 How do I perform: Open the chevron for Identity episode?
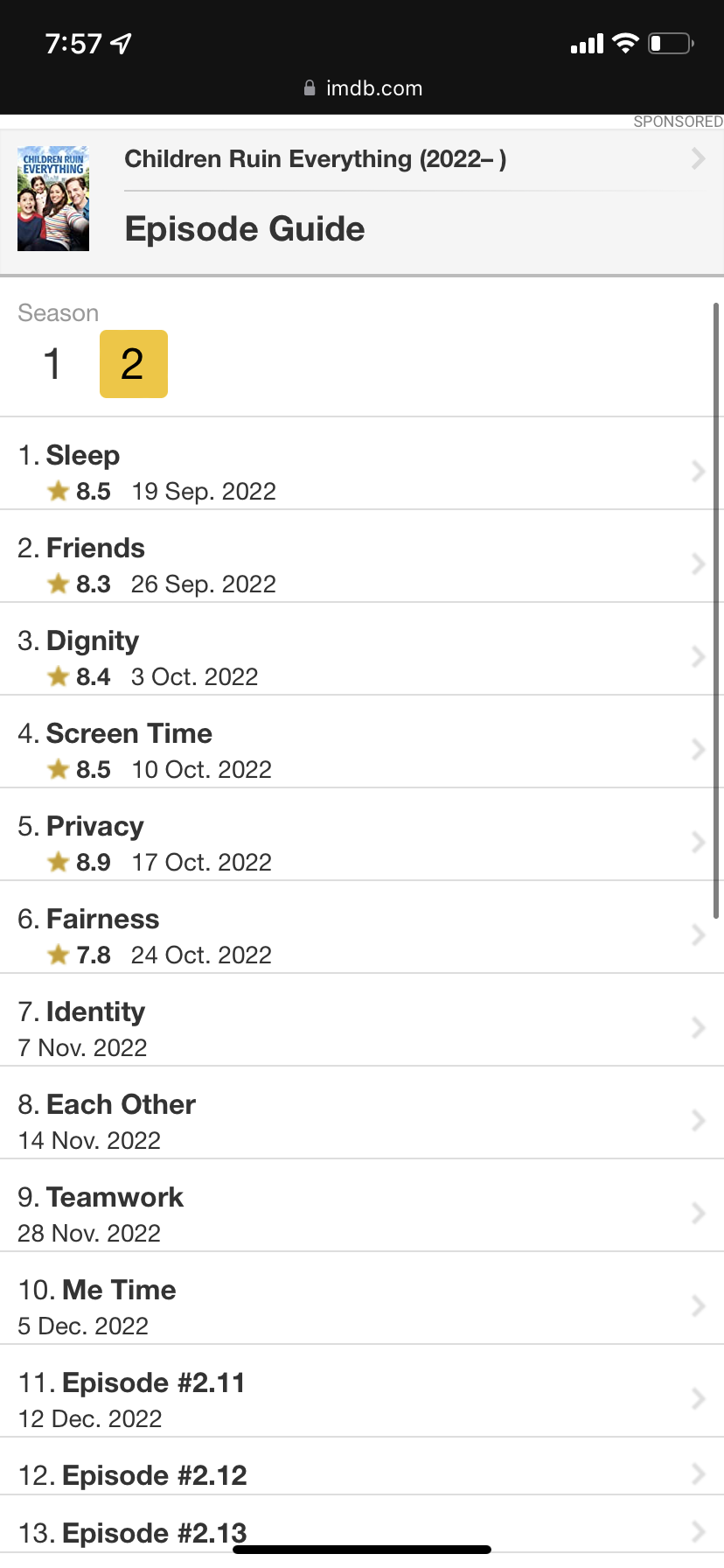[698, 1028]
